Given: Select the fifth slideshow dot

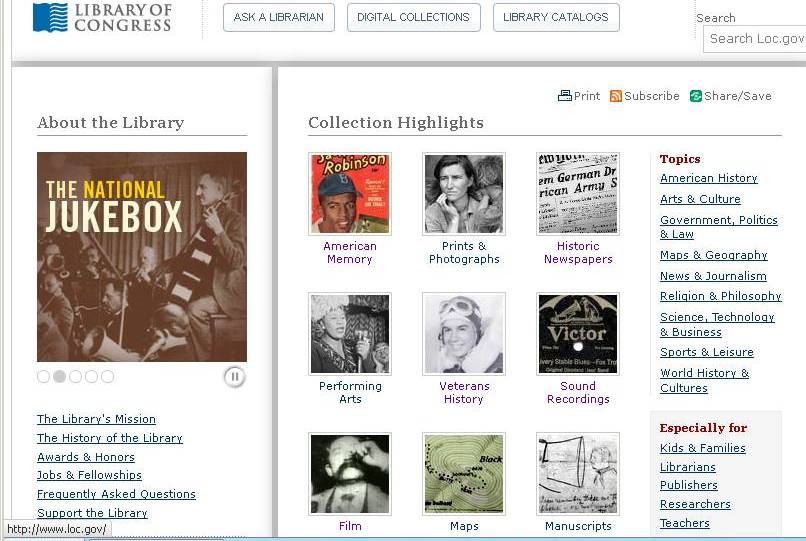Looking at the screenshot, I should pyautogui.click(x=107, y=376).
